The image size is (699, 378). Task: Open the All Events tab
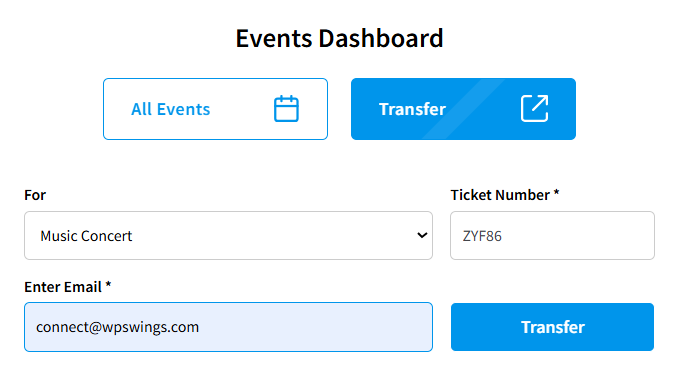[x=215, y=109]
